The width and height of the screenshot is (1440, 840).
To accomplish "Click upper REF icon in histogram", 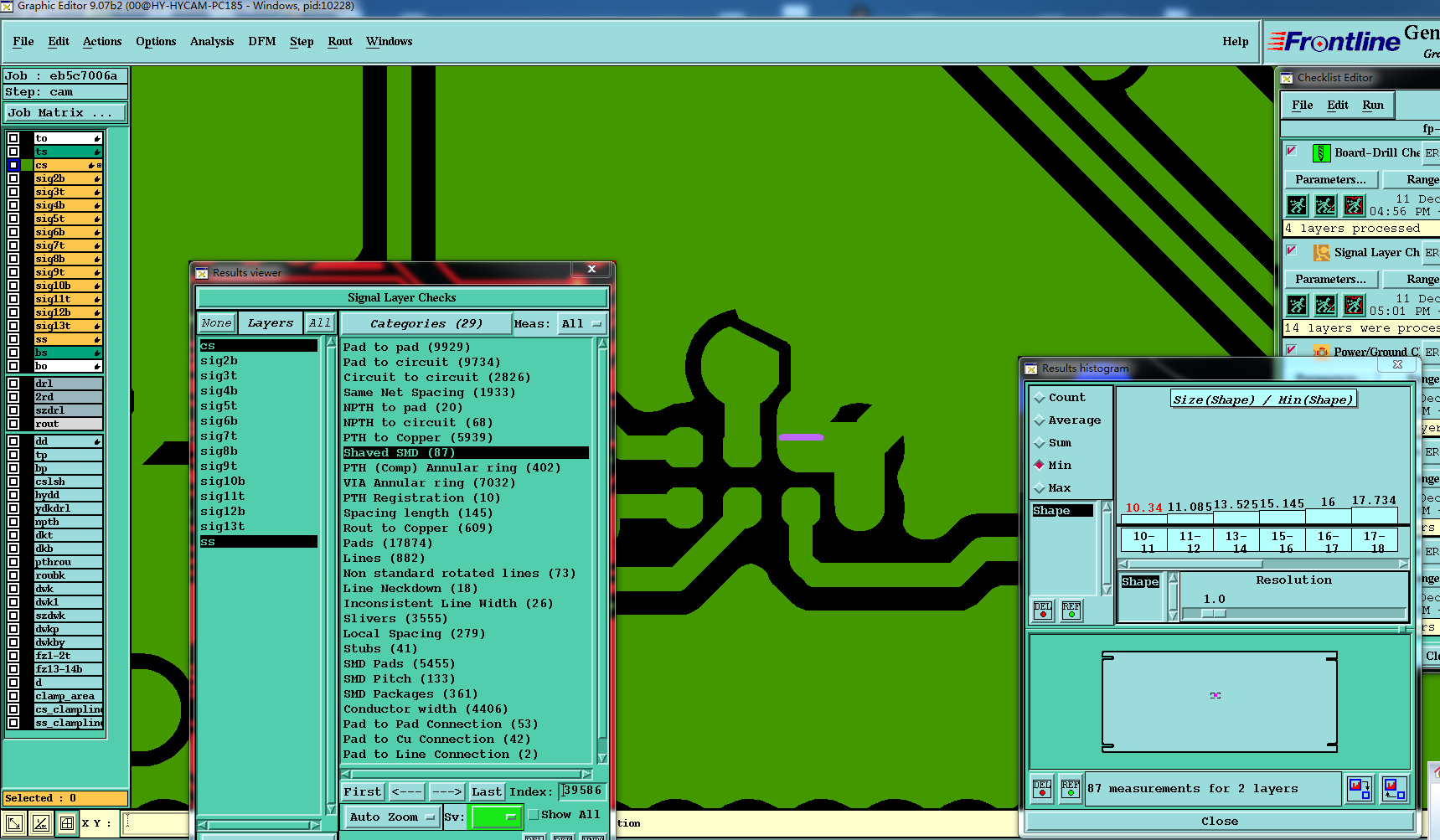I will click(x=1071, y=611).
